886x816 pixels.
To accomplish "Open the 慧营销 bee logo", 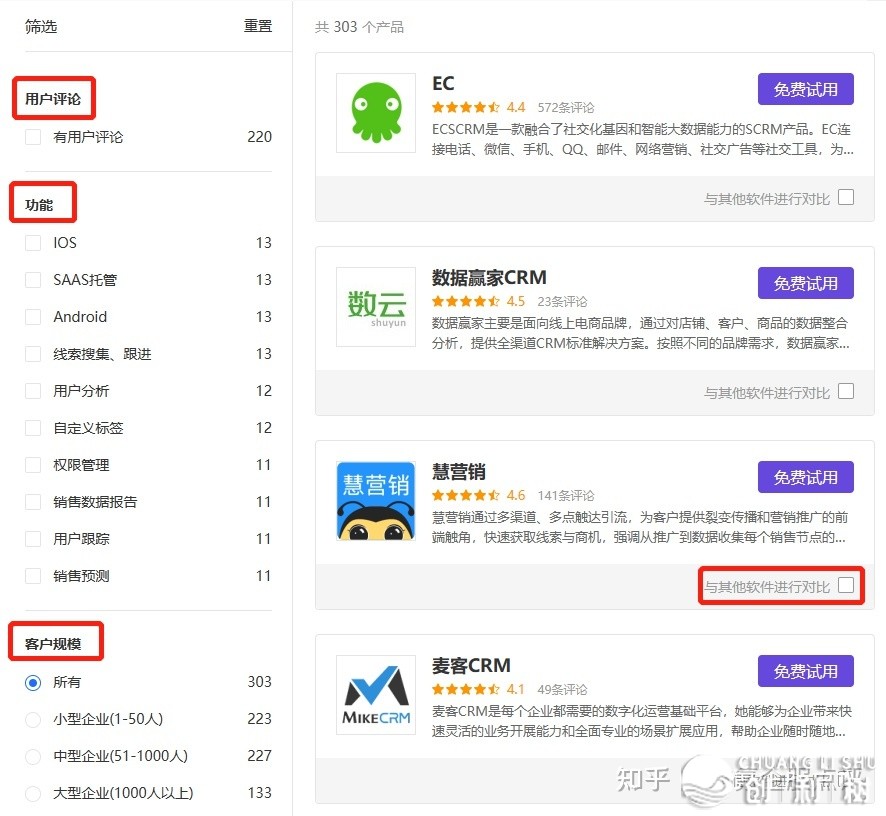I will [x=376, y=501].
